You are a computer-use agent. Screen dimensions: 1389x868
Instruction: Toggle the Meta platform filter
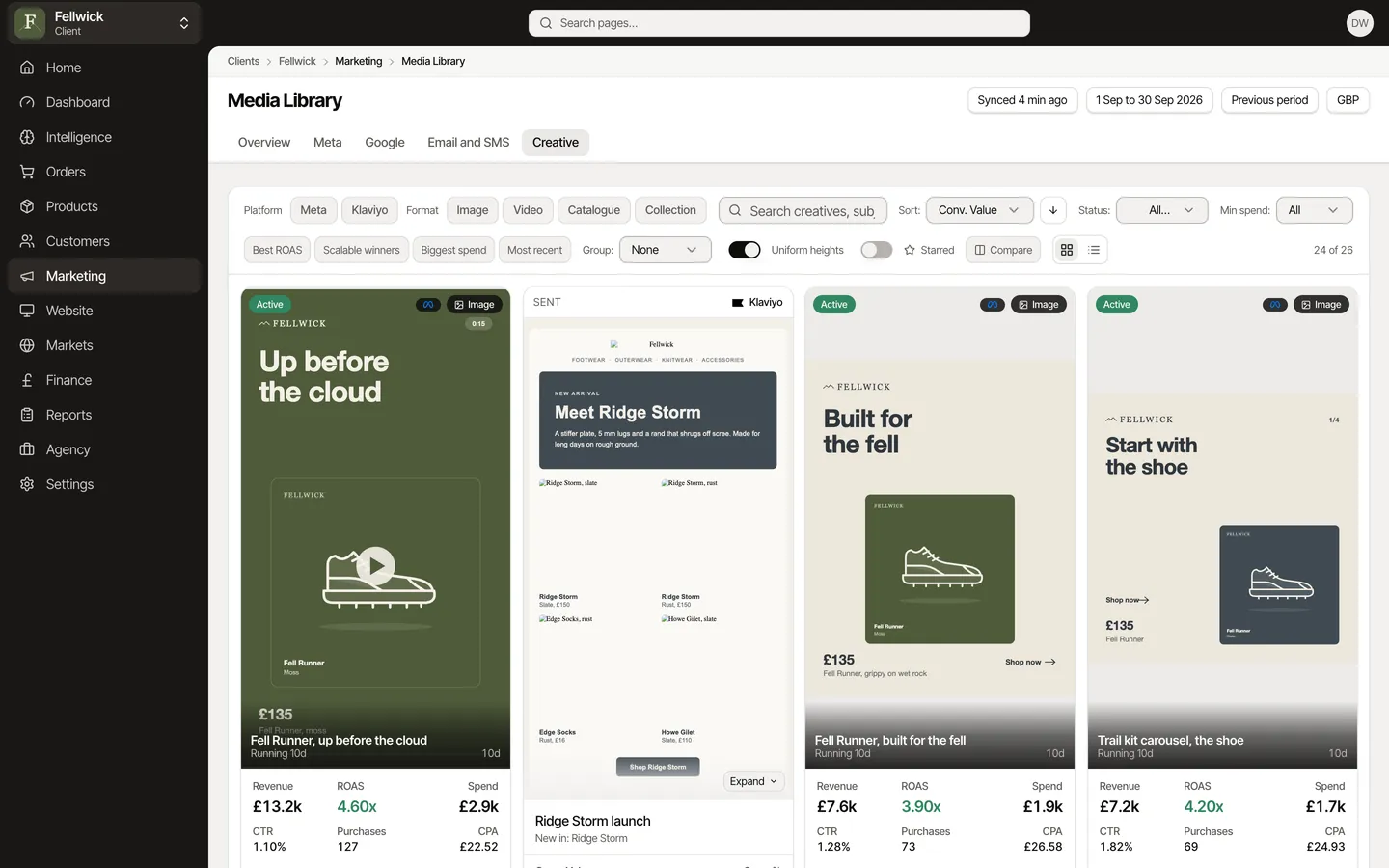click(x=313, y=210)
